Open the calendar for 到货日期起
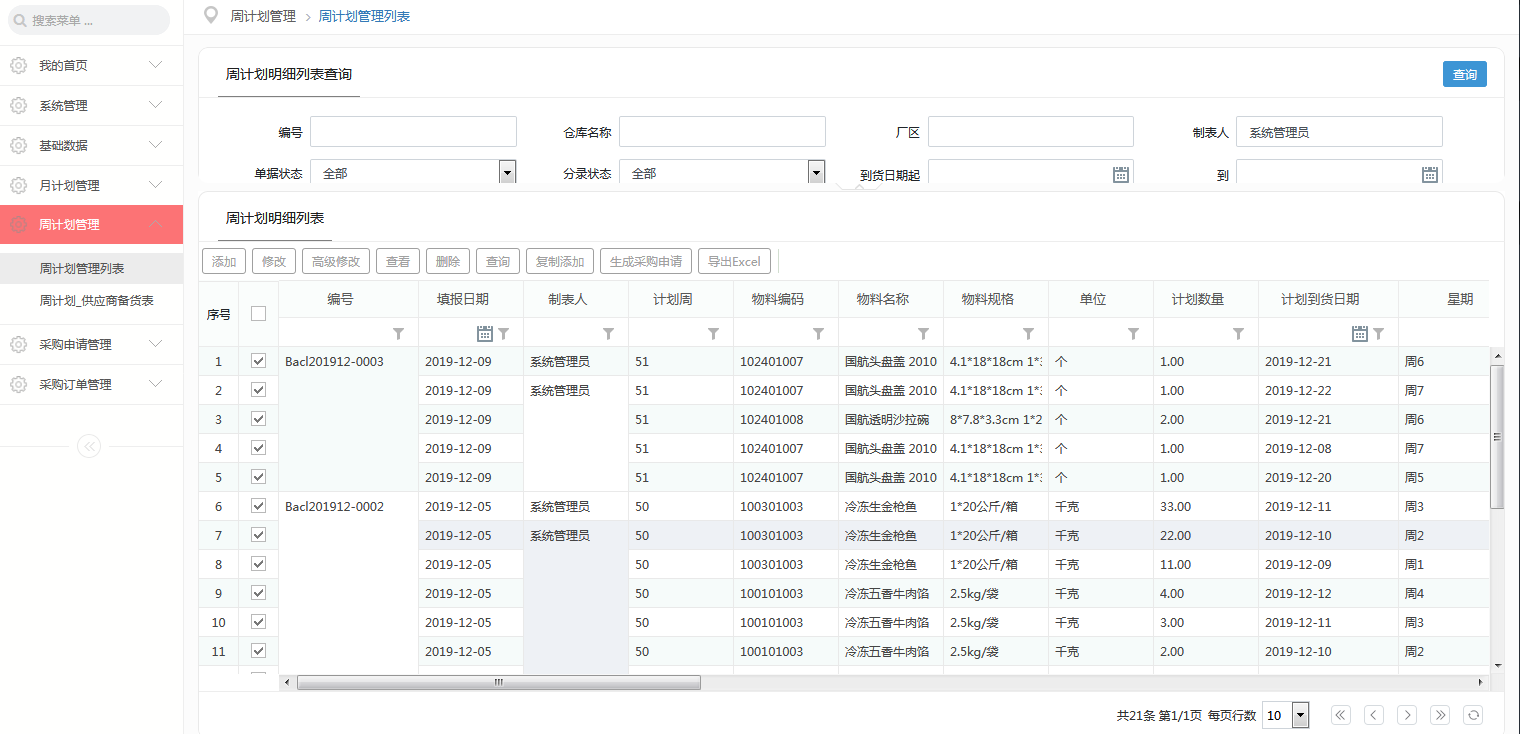Image resolution: width=1520 pixels, height=734 pixels. pyautogui.click(x=1121, y=174)
